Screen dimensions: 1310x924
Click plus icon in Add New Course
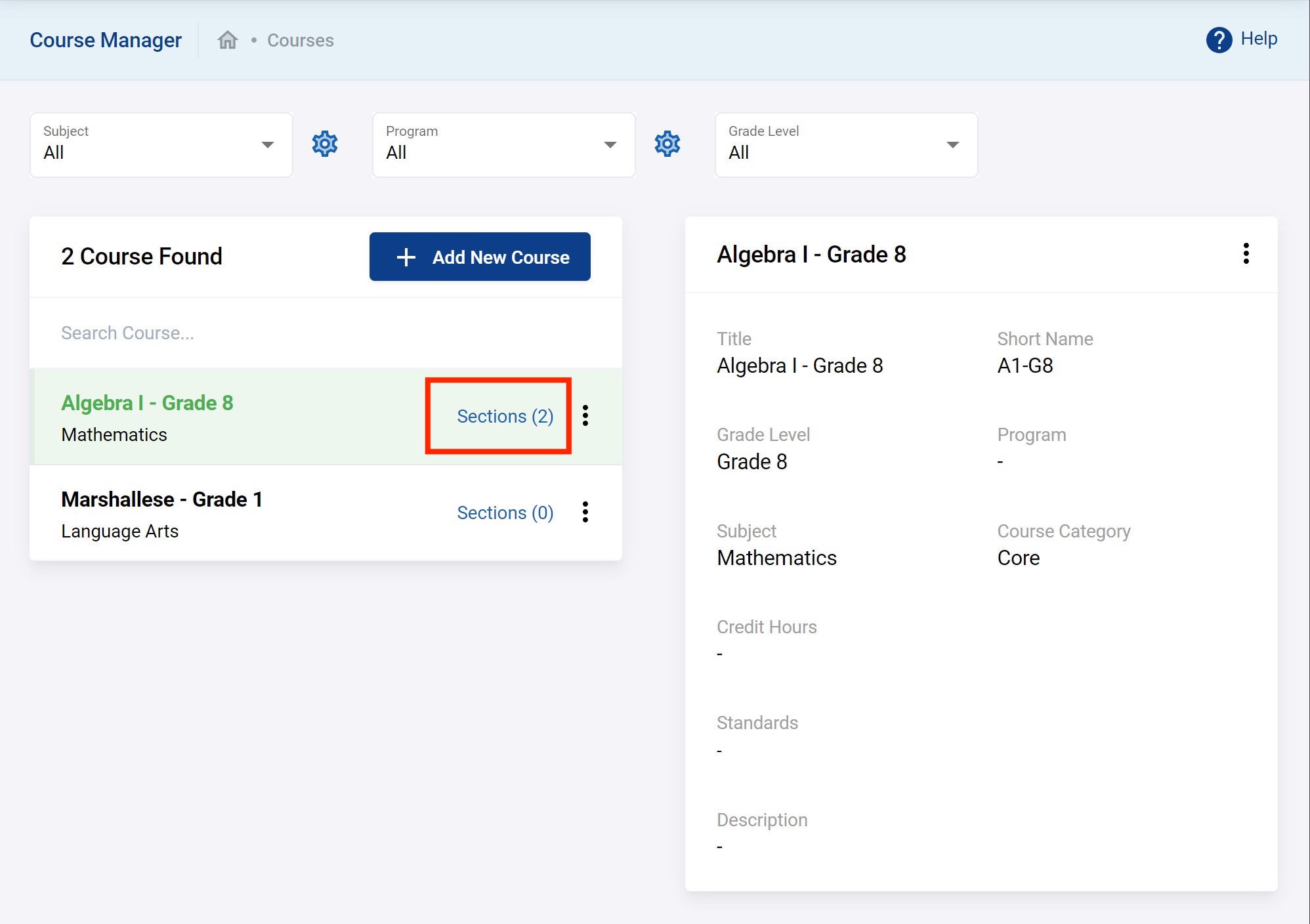pyautogui.click(x=406, y=257)
